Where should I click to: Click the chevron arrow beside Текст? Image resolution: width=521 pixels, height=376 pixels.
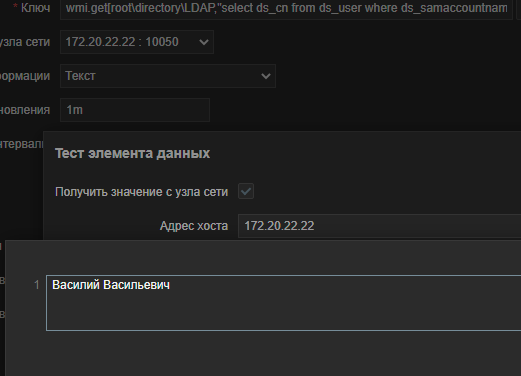[x=266, y=76]
